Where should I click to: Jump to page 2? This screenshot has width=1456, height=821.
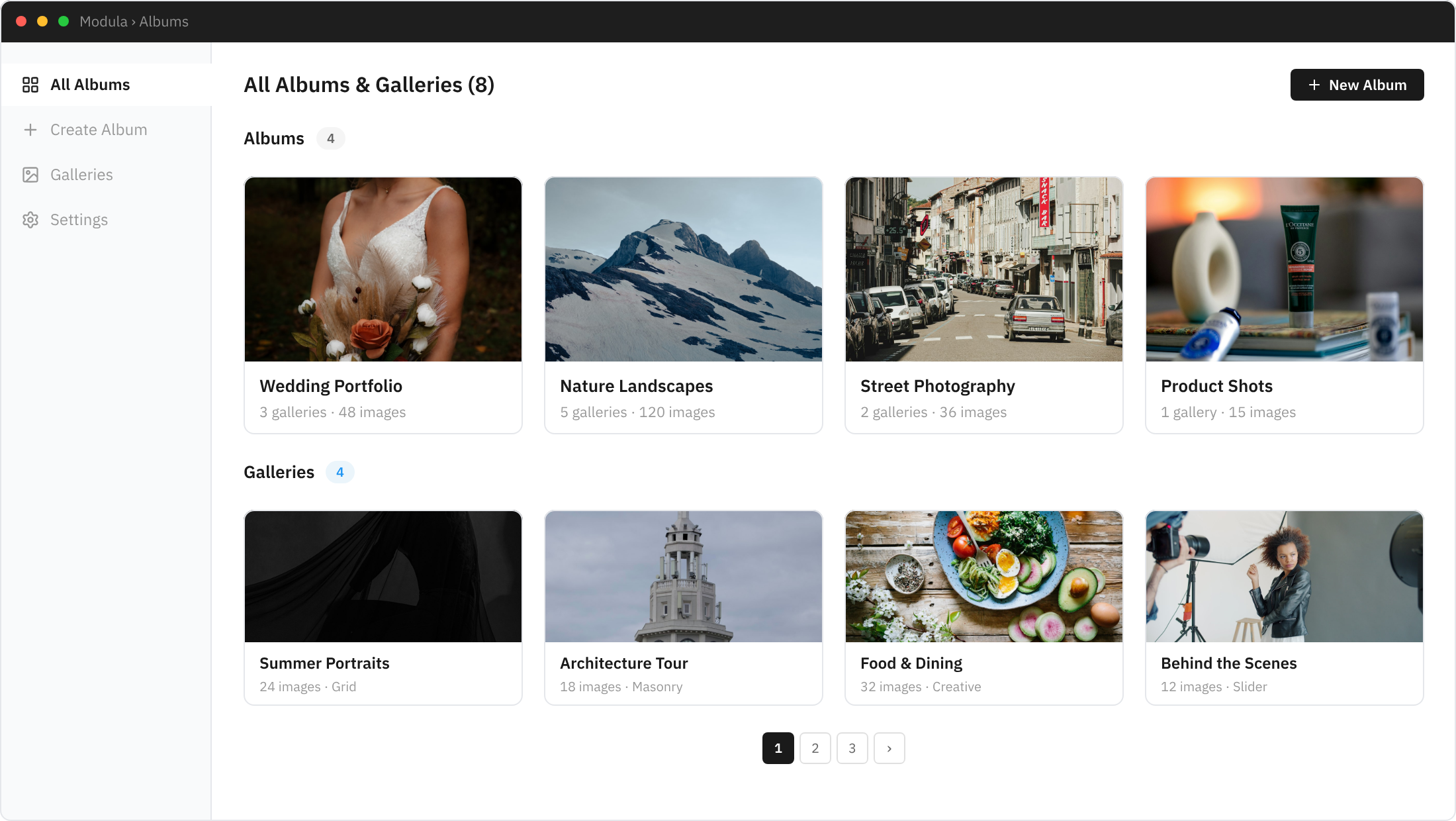pyautogui.click(x=815, y=748)
